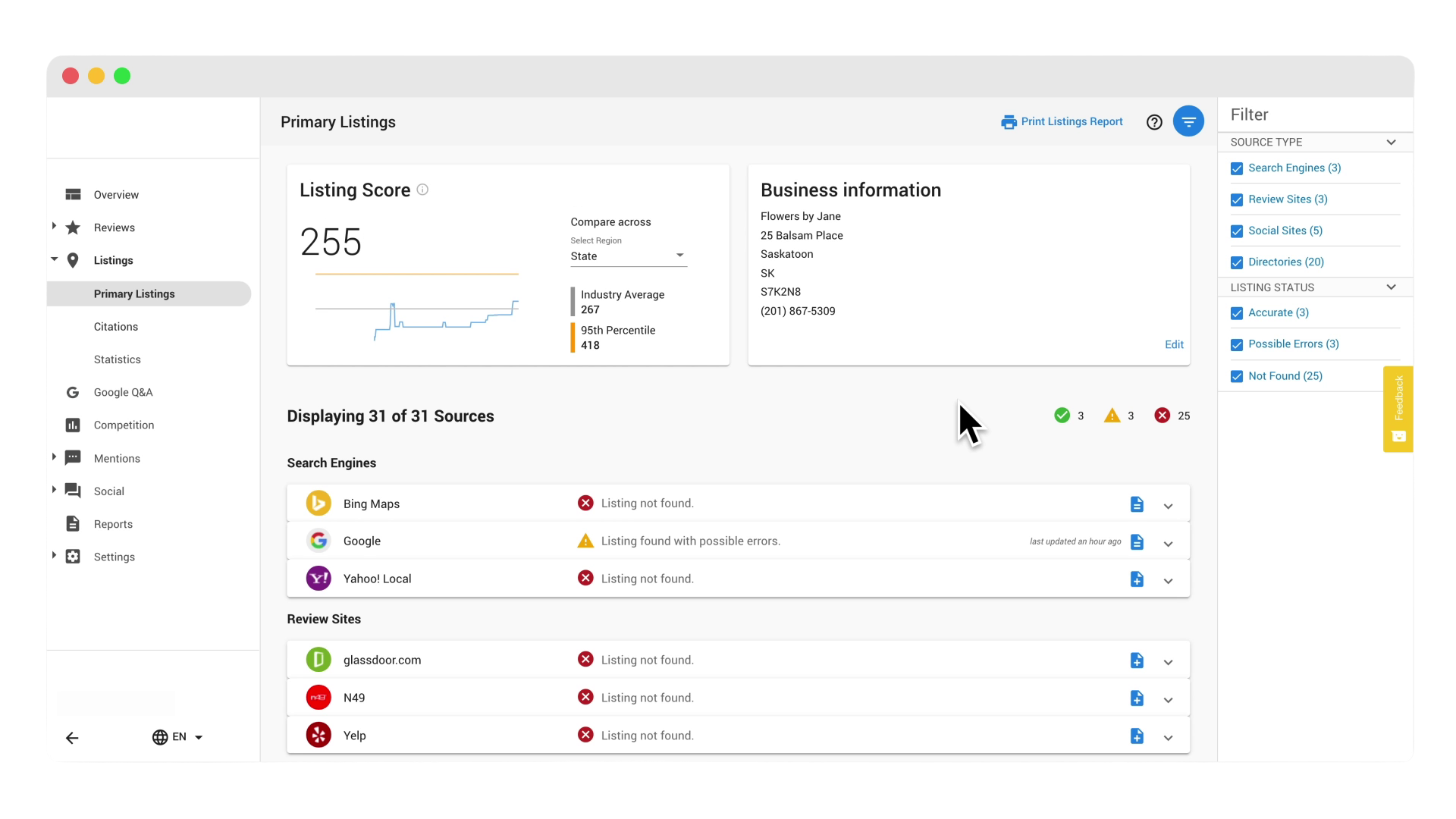The image size is (1456, 819).
Task: Click the Yahoo Local add listing icon
Action: coord(1137,579)
